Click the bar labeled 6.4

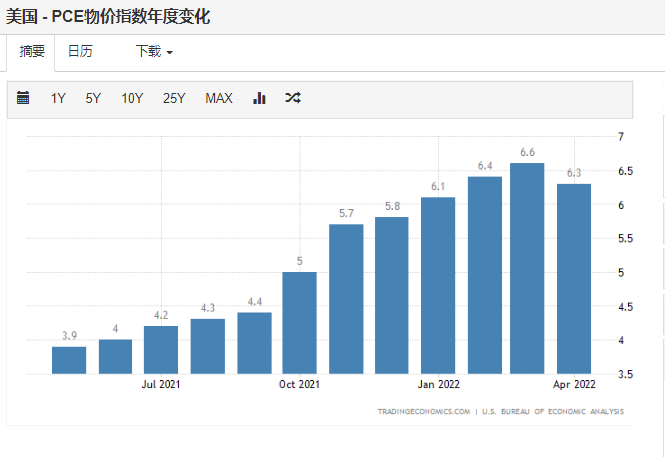pyautogui.click(x=485, y=275)
